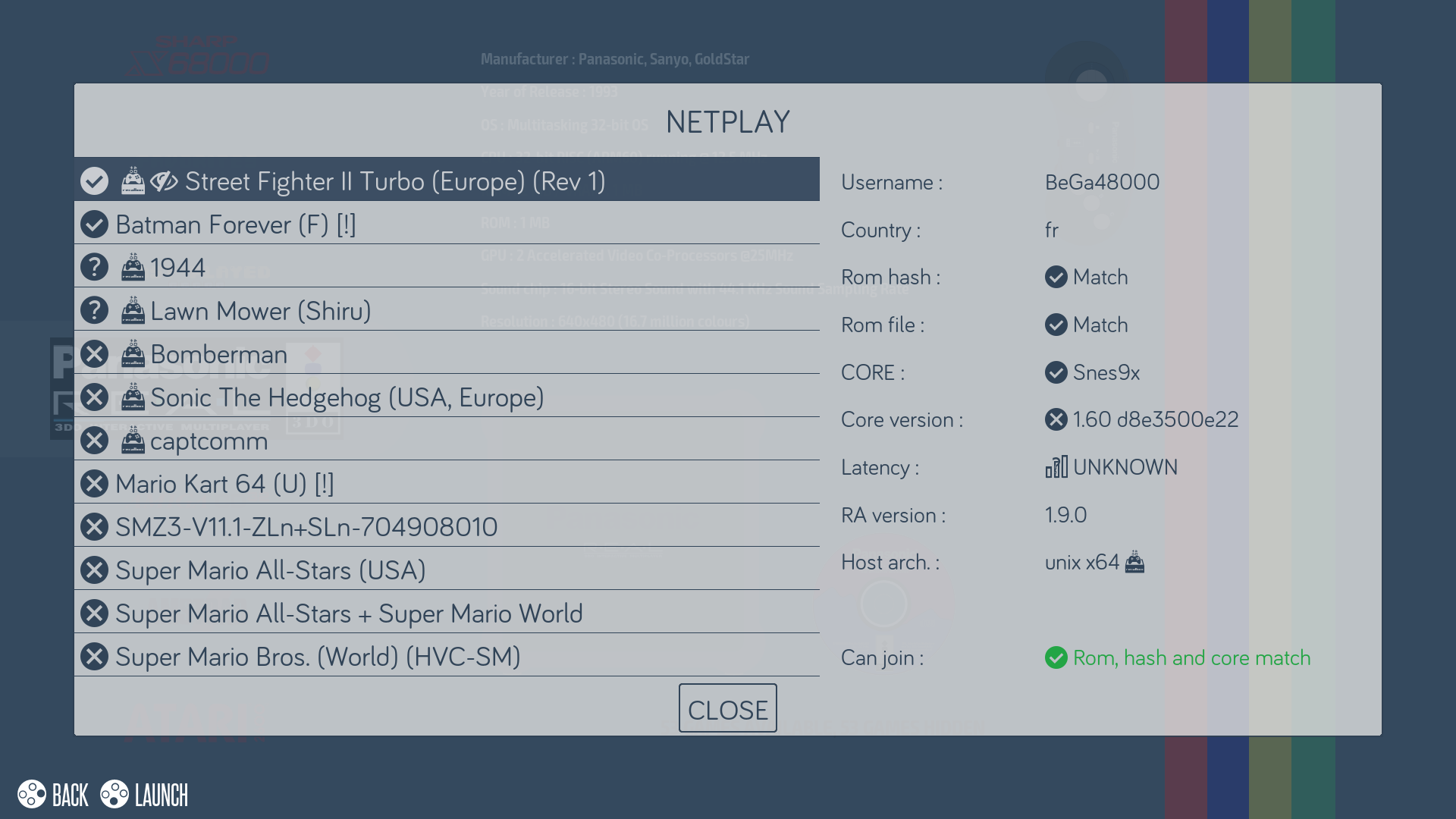
Task: Click the question mark icon beside 1944
Action: click(94, 268)
